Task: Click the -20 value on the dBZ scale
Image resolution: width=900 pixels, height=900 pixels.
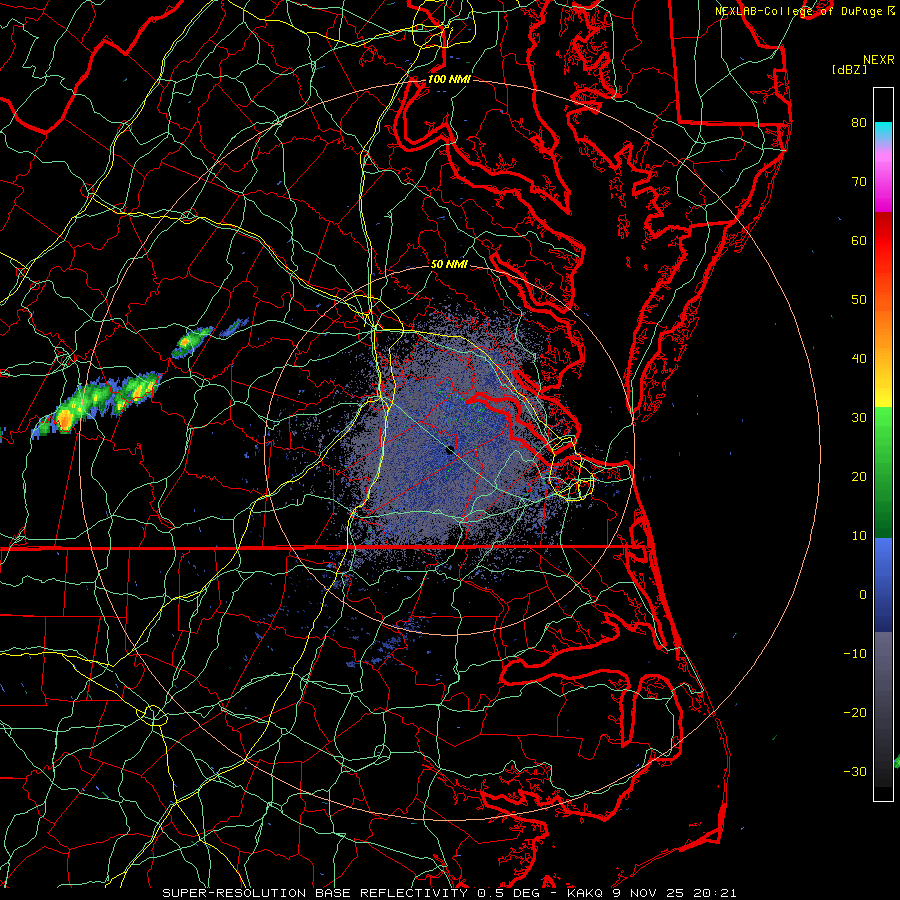Action: point(855,712)
